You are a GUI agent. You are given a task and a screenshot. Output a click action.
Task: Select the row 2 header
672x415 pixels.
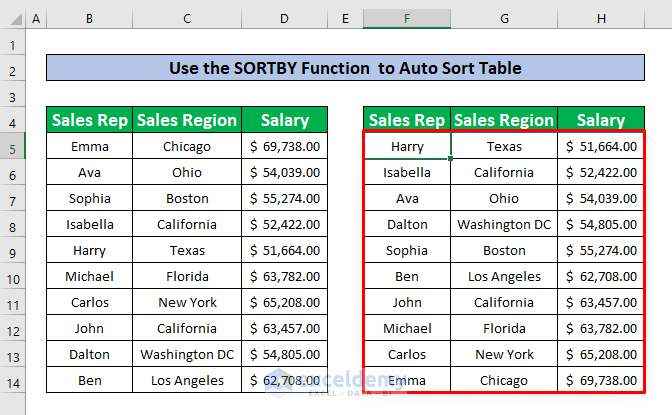point(12,70)
